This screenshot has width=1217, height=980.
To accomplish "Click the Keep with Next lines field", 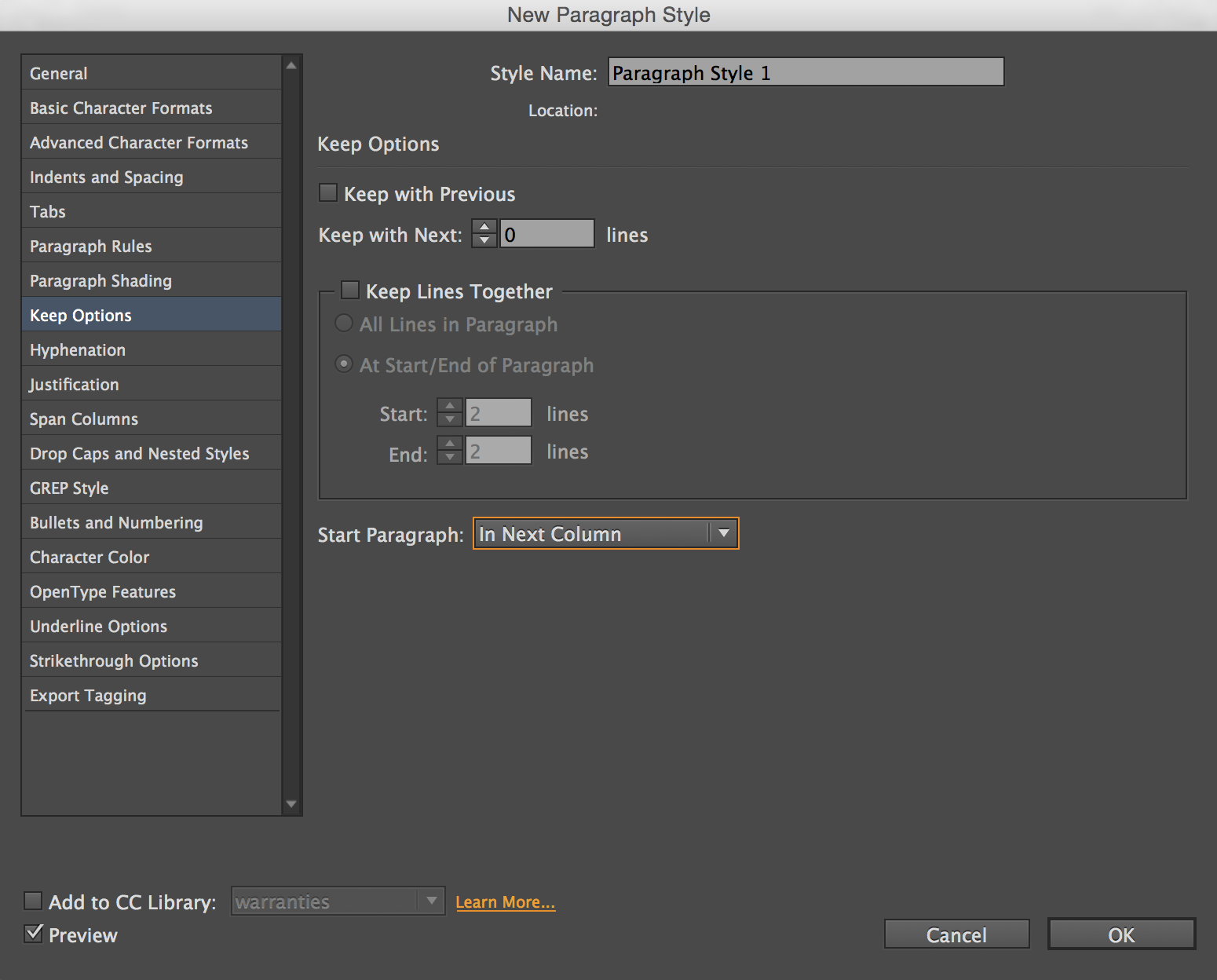I will (547, 234).
